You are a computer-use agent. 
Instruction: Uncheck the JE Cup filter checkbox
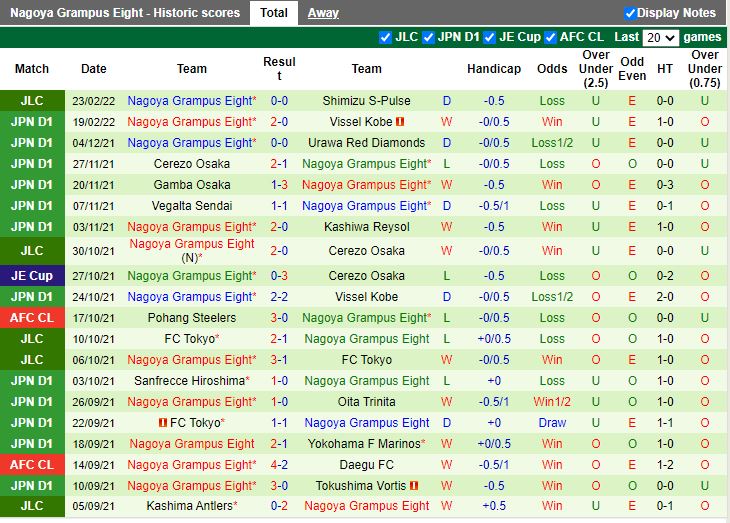tap(489, 37)
